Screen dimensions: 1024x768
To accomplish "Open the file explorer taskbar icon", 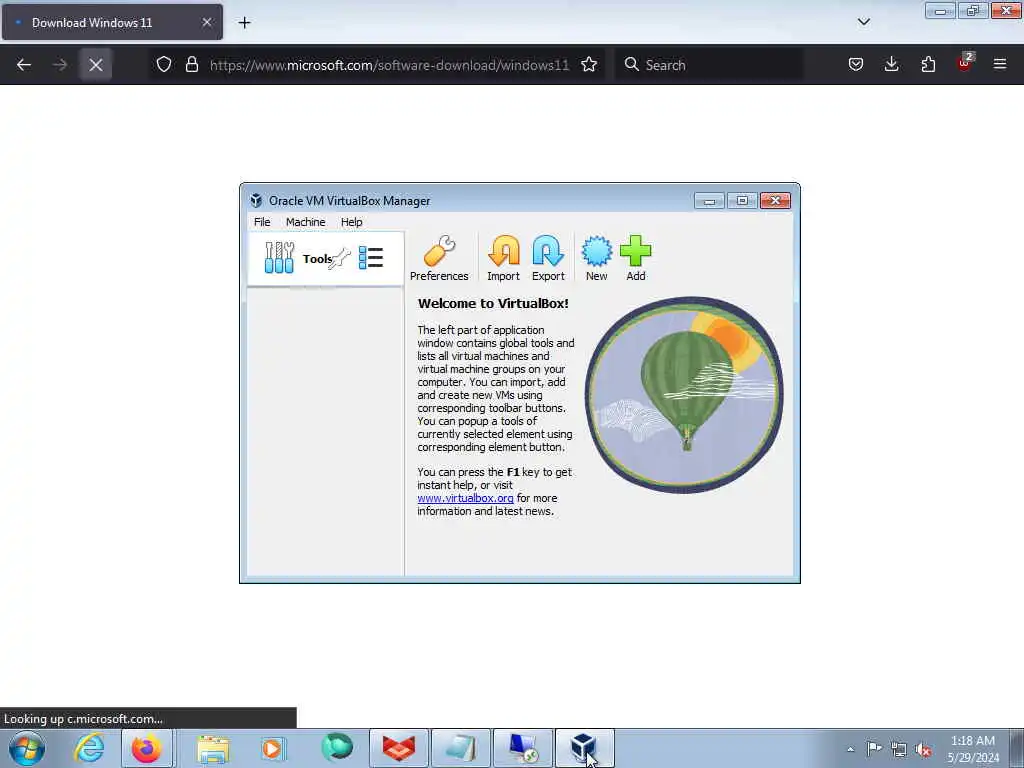I will [213, 748].
